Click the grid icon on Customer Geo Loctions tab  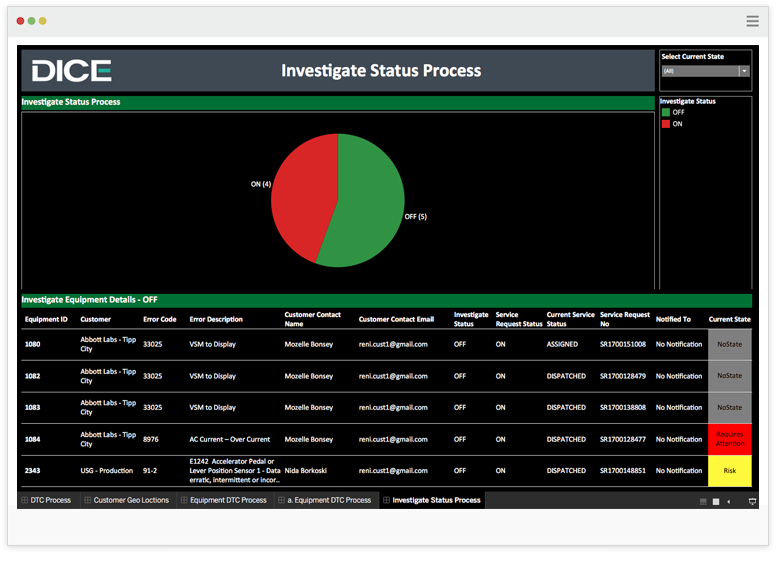coord(88,500)
